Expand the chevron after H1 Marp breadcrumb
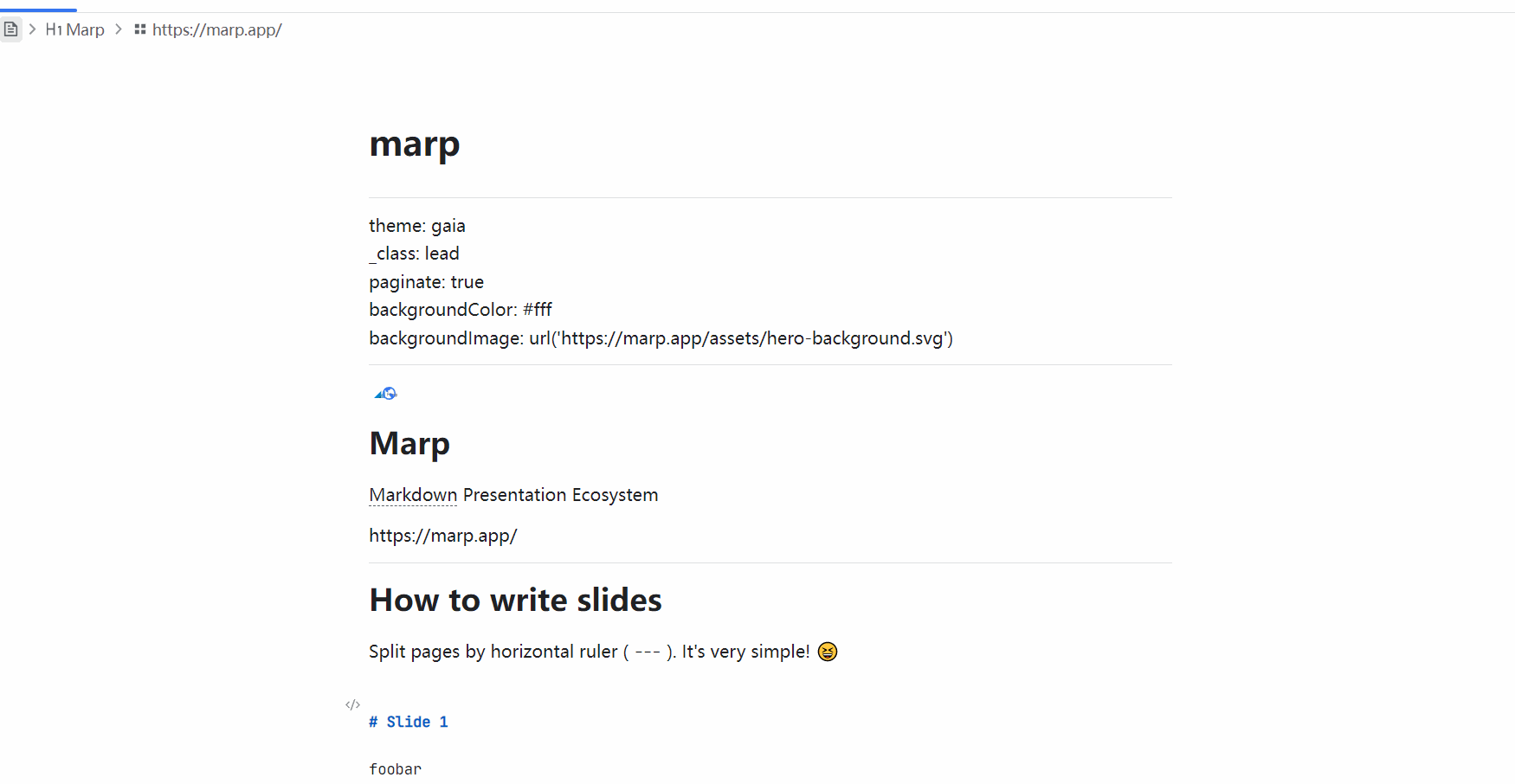 (x=119, y=29)
